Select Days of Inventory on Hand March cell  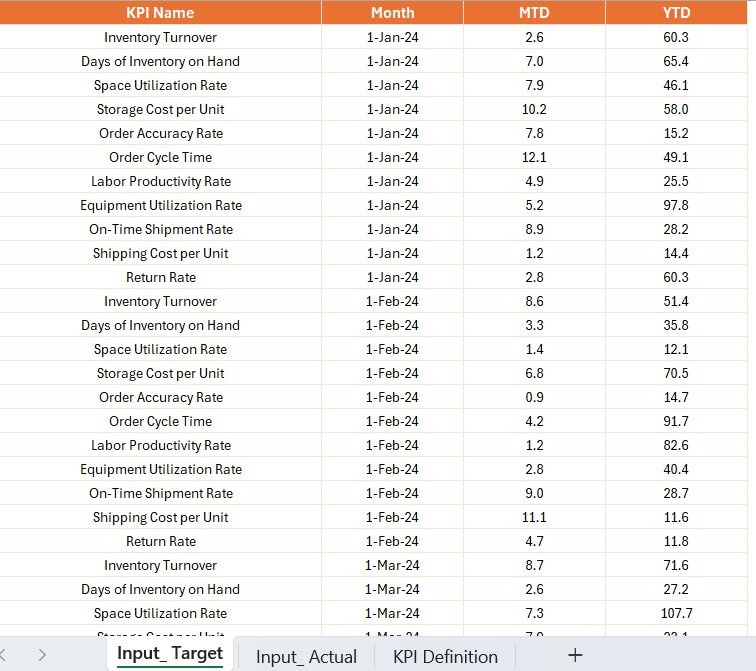pos(160,590)
